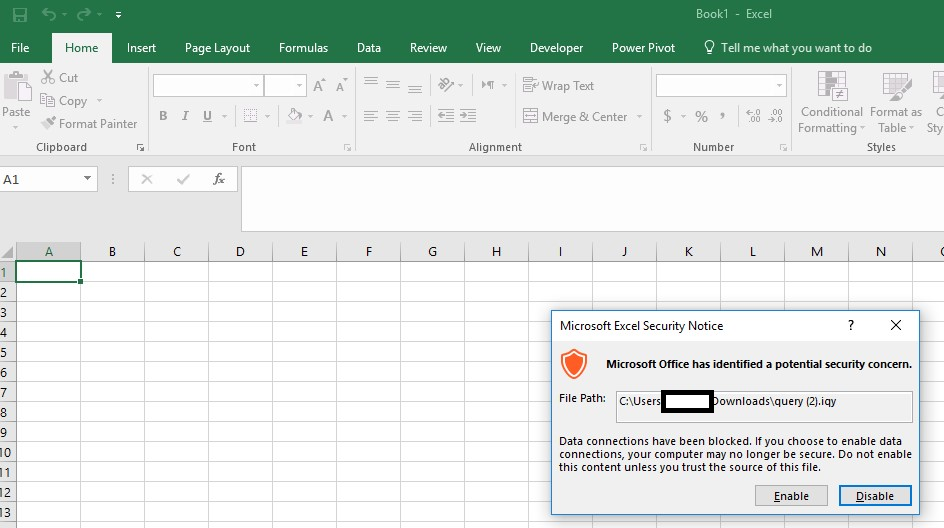Screen dimensions: 944x528
Task: Open the View tab
Action: coord(488,48)
